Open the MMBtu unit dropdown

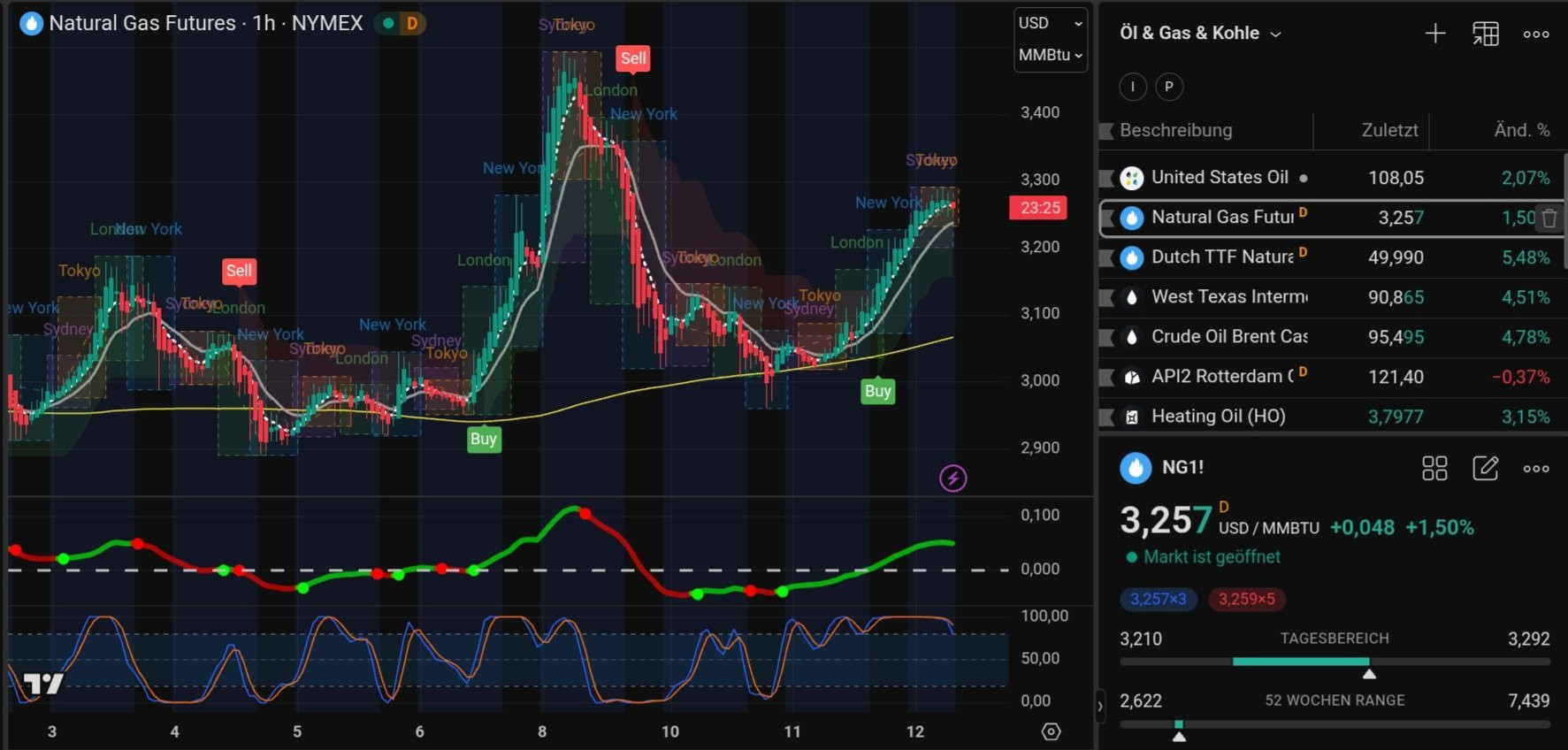pos(1050,55)
